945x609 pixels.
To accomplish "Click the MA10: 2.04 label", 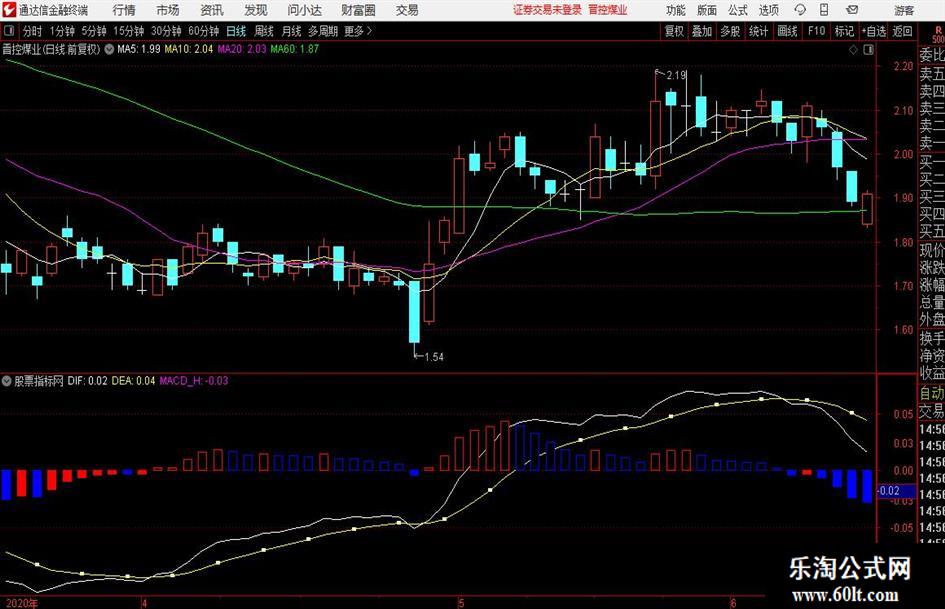I will pos(189,49).
